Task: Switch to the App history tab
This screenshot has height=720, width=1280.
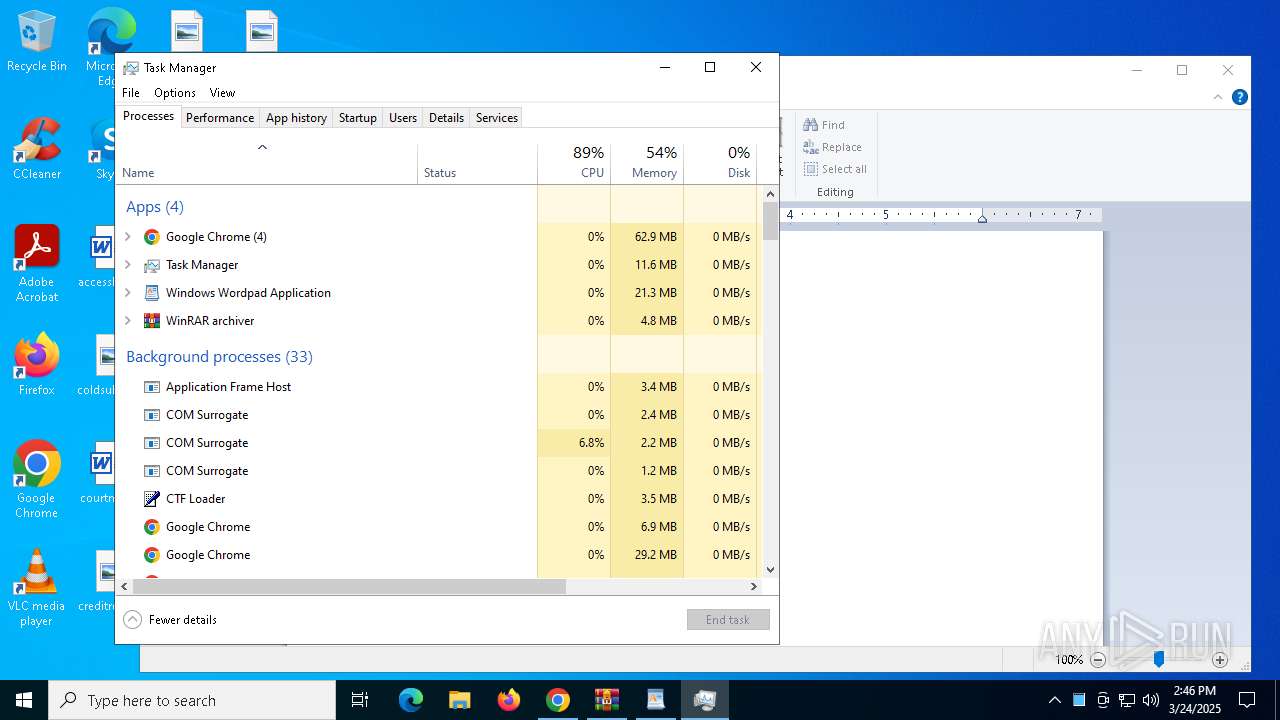Action: 296,118
